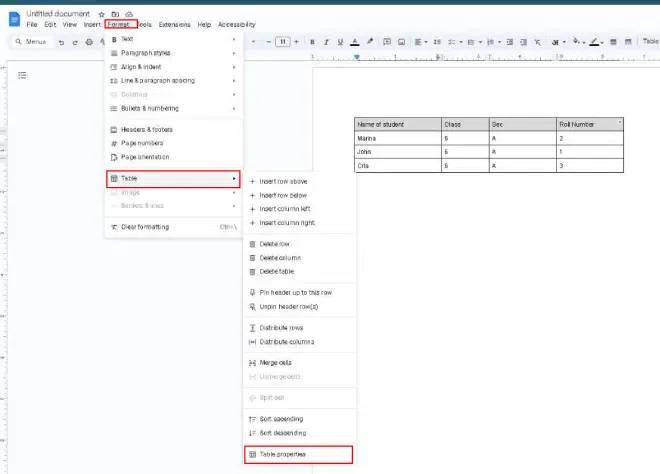660x474 pixels.
Task: Choose Clear formatting in the Format menu
Action: click(173, 227)
